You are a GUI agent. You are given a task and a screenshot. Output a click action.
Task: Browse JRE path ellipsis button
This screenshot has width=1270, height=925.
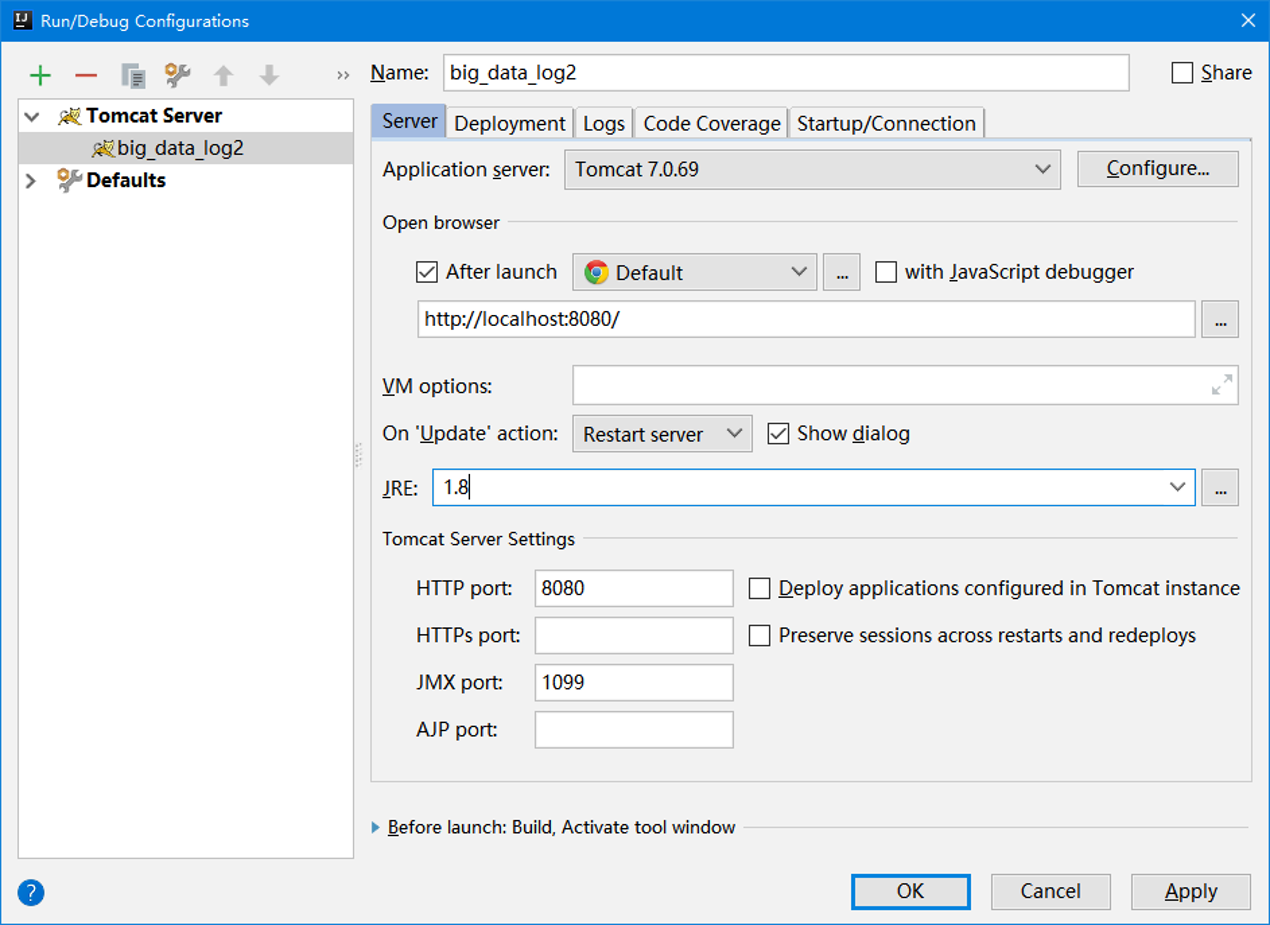point(1220,488)
